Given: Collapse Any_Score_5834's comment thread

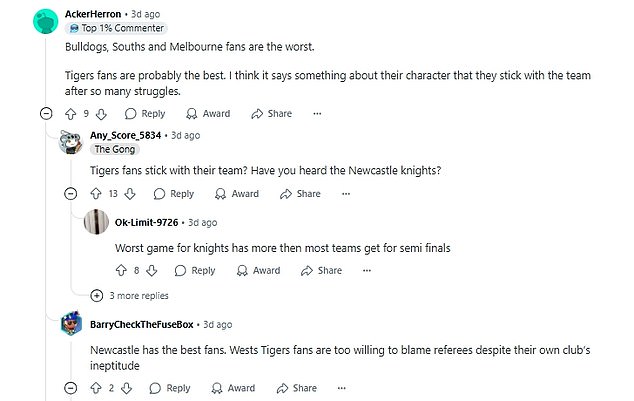Looking at the screenshot, I should tap(70, 194).
